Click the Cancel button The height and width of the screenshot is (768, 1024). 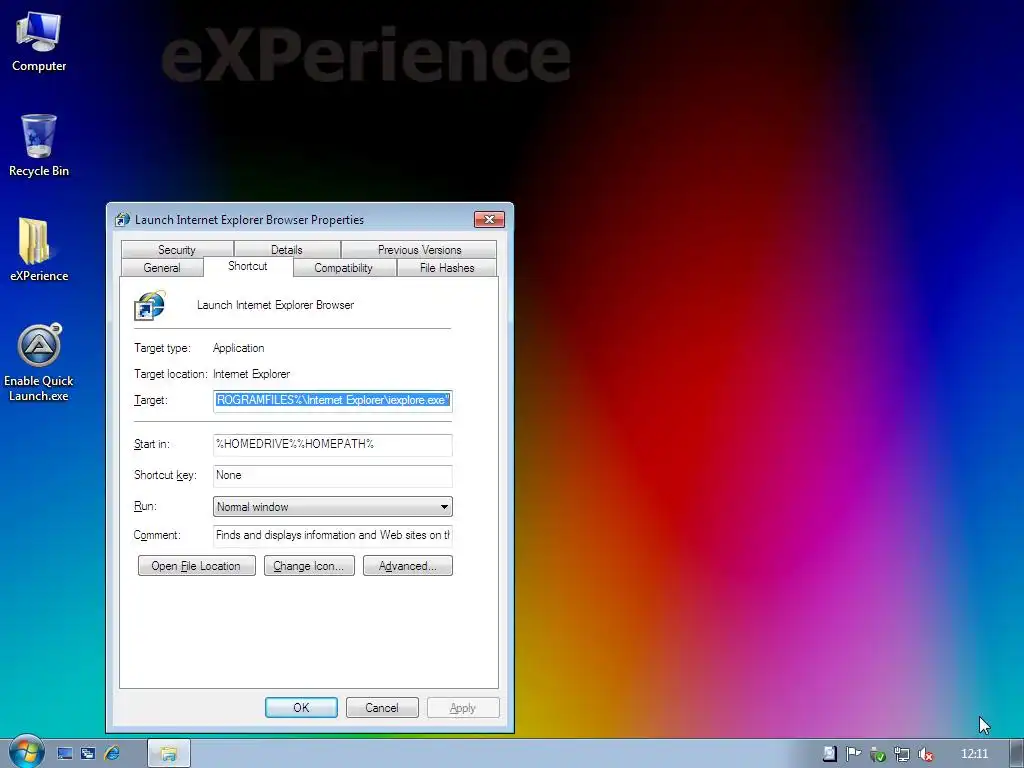[382, 707]
